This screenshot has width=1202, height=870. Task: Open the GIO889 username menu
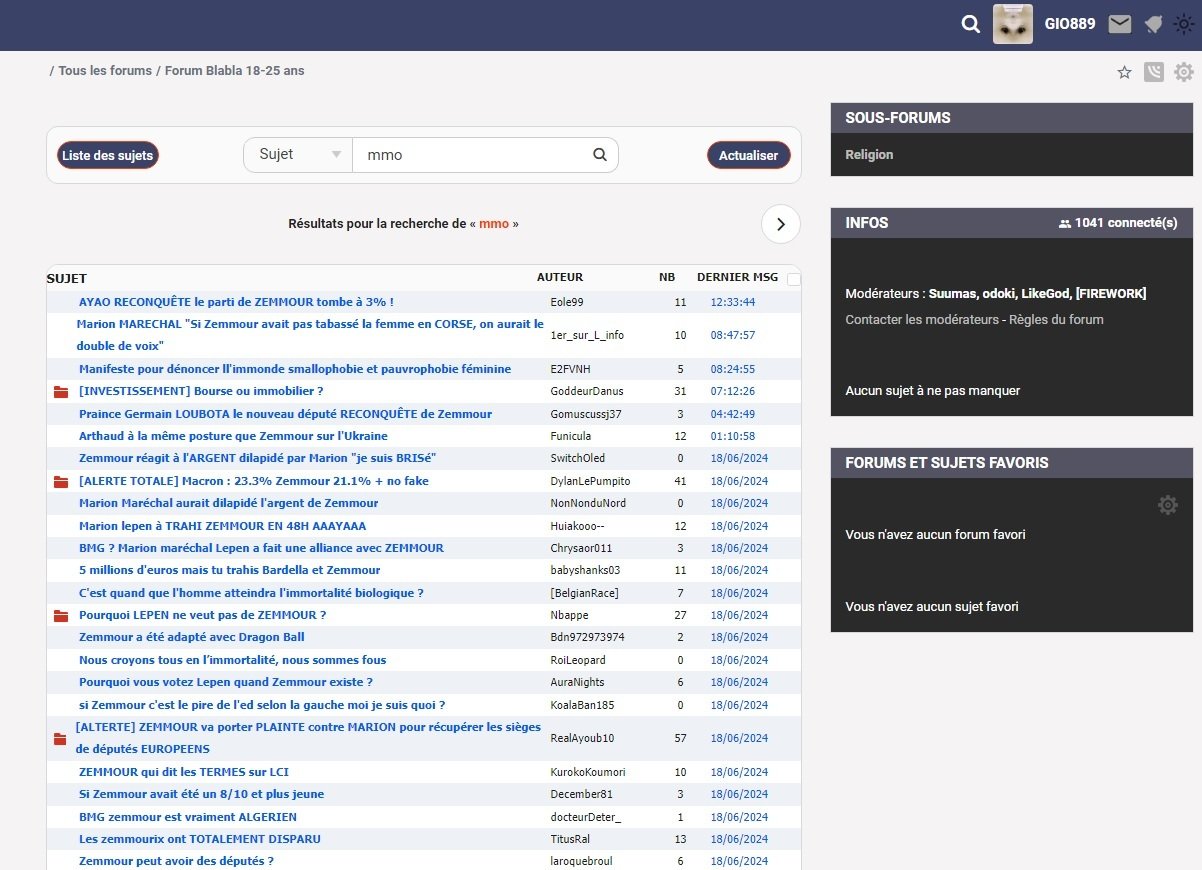click(1070, 24)
